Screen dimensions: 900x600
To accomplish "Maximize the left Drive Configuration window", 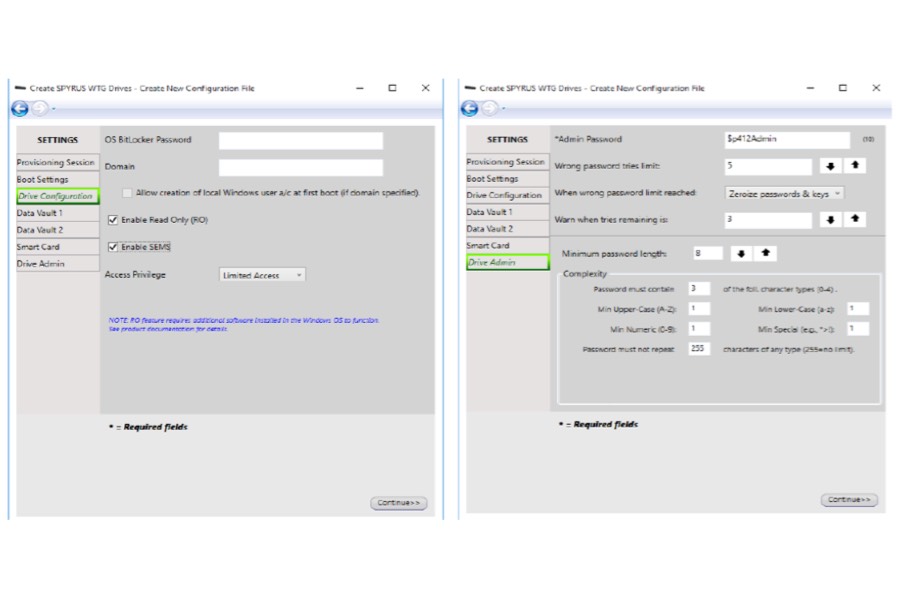I will tap(393, 88).
